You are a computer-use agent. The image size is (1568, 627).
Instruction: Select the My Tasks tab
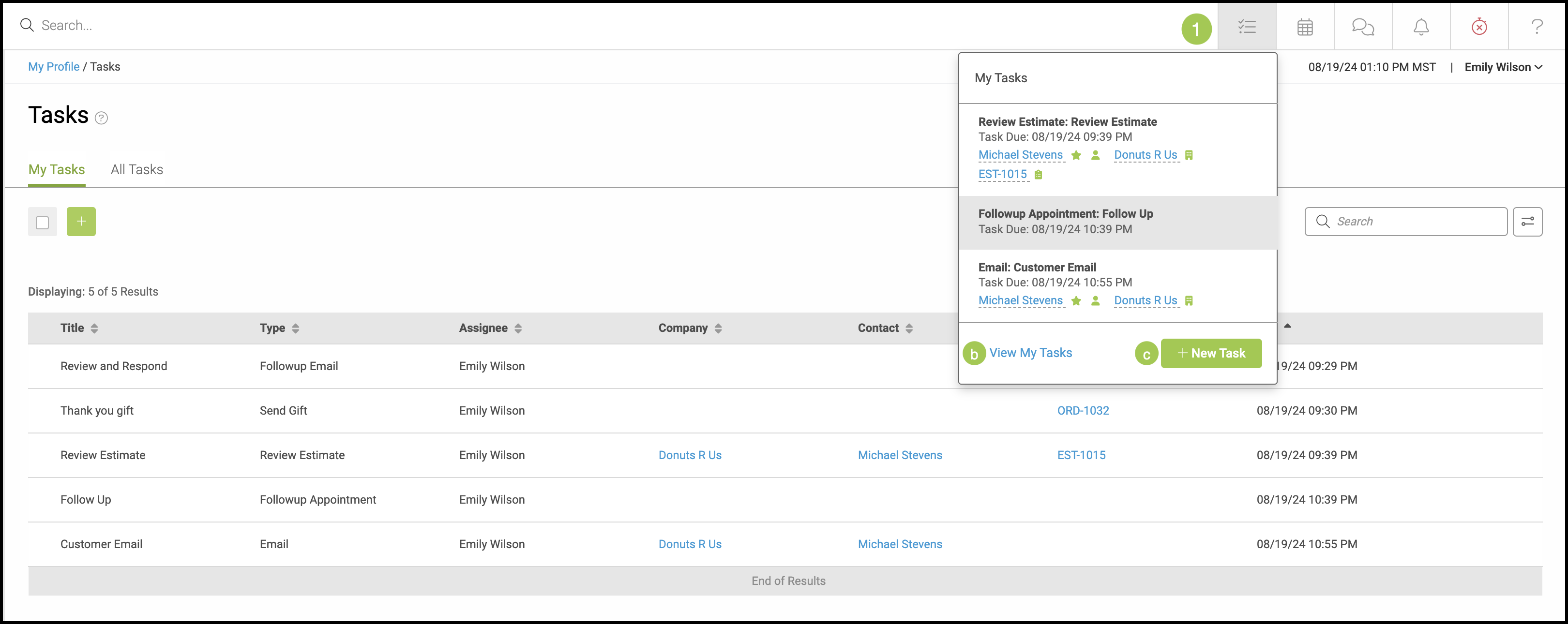tap(57, 170)
